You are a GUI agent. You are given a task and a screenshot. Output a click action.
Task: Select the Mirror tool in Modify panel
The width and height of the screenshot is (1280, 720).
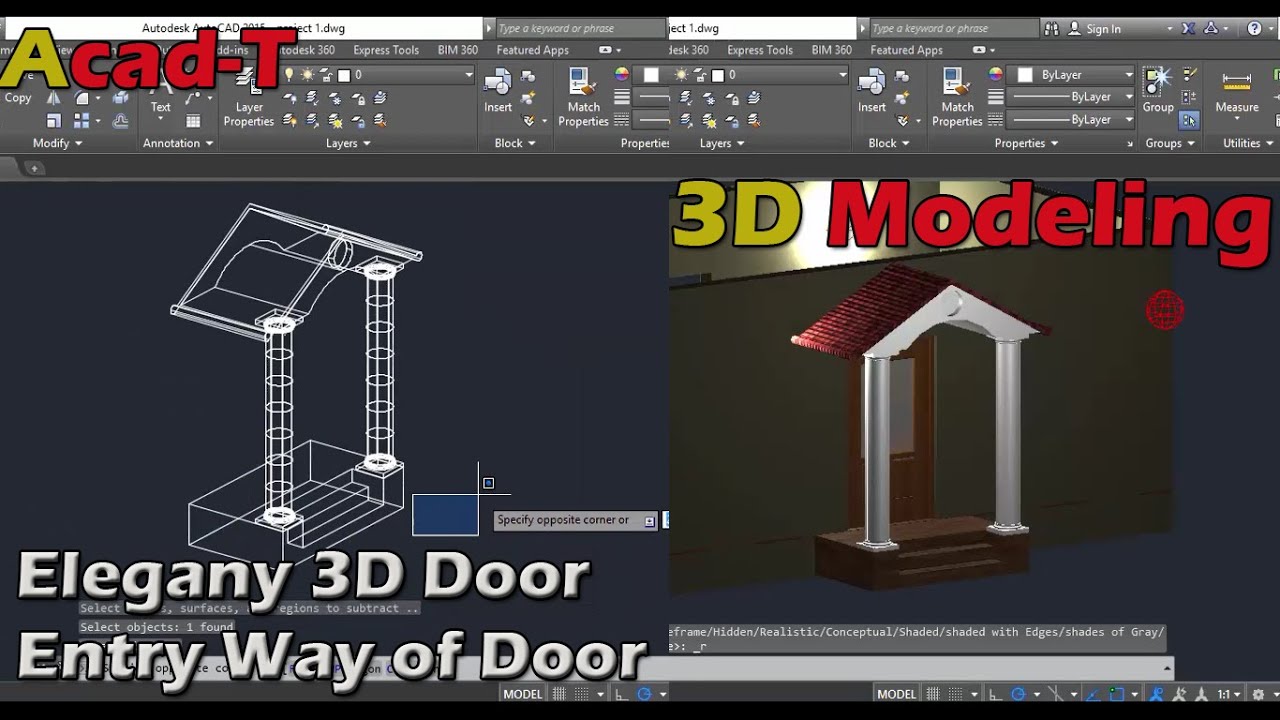[54, 98]
